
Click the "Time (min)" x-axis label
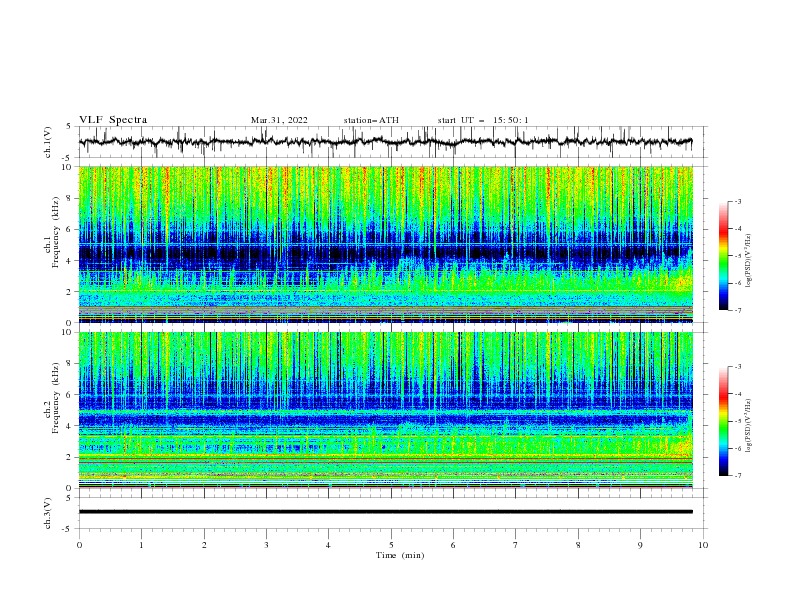pyautogui.click(x=400, y=555)
